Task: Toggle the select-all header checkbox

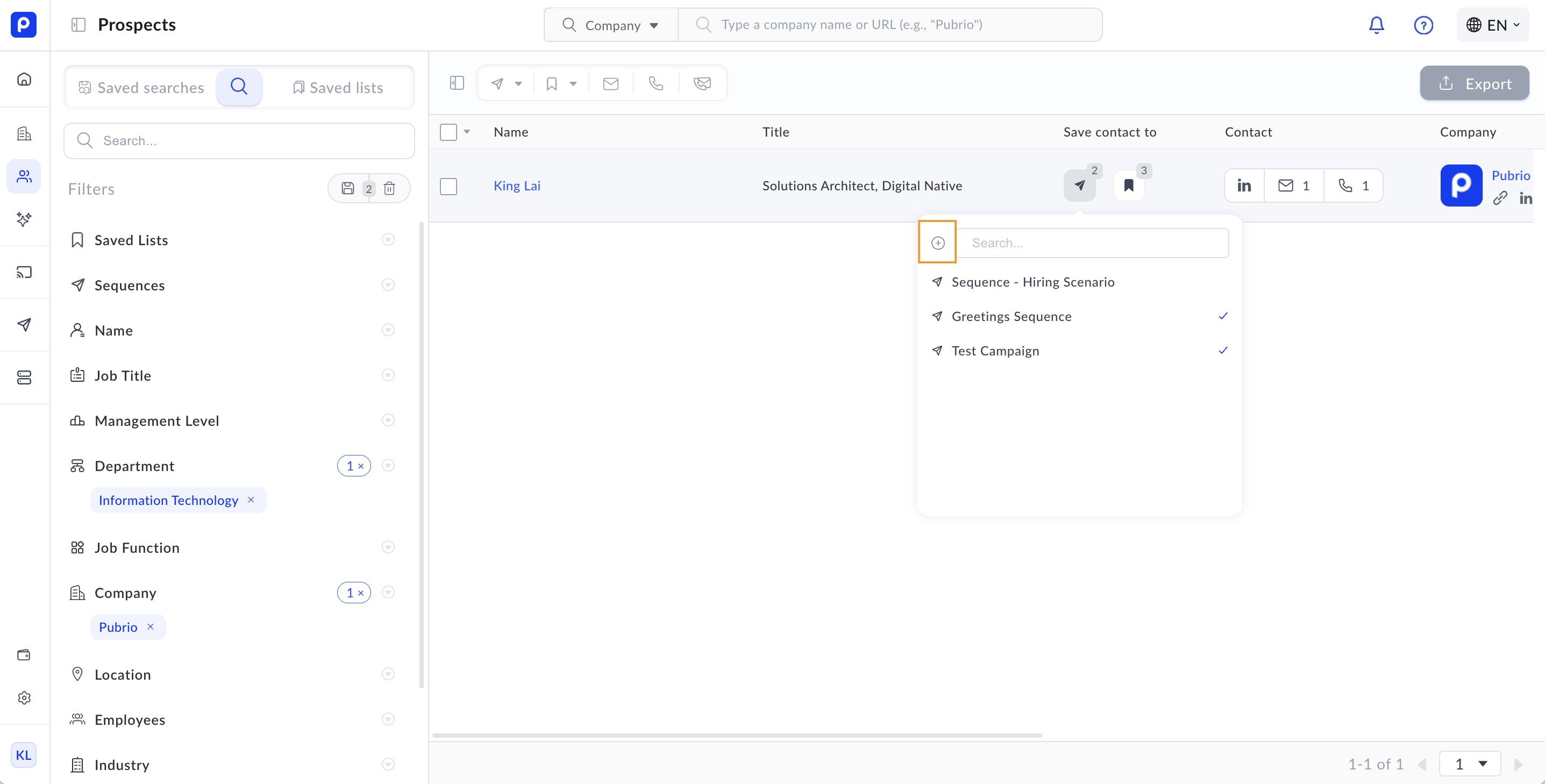Action: tap(448, 132)
